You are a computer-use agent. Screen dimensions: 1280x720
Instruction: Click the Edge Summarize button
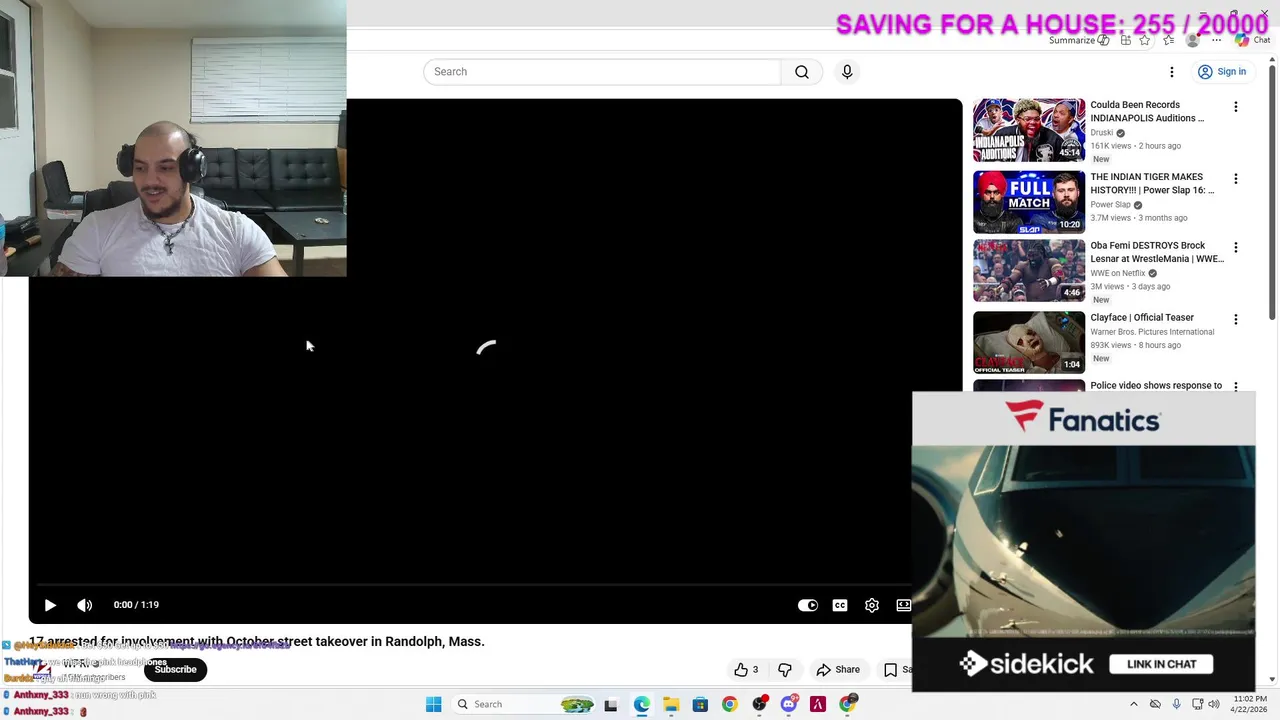click(x=1079, y=41)
